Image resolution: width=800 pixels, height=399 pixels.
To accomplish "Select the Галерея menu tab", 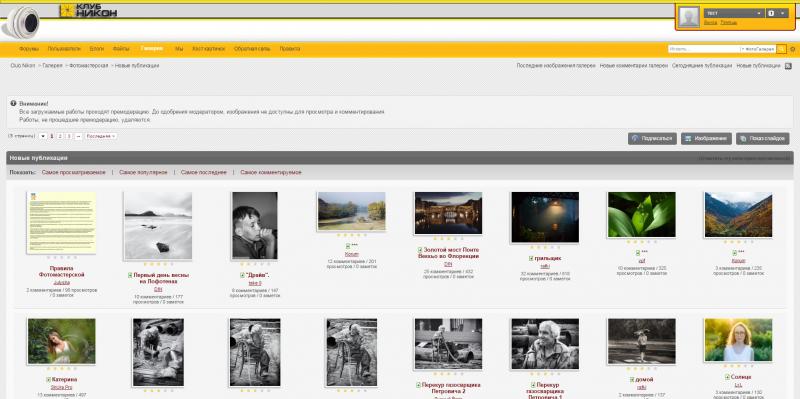I will point(152,48).
